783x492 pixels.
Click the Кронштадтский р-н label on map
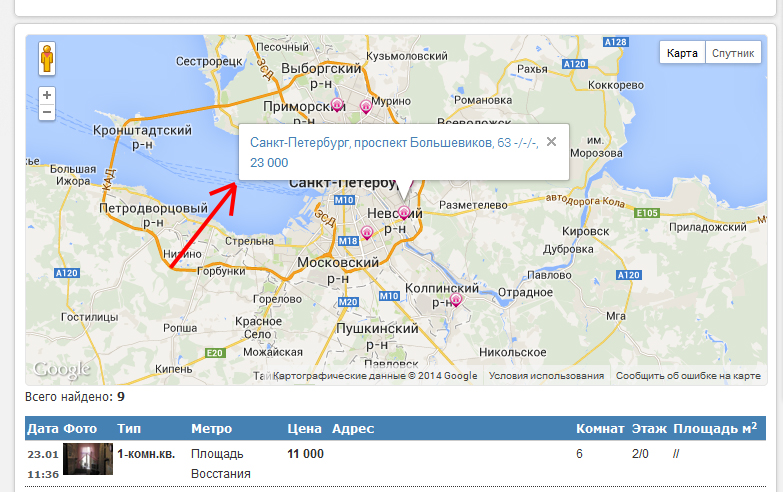tap(142, 137)
